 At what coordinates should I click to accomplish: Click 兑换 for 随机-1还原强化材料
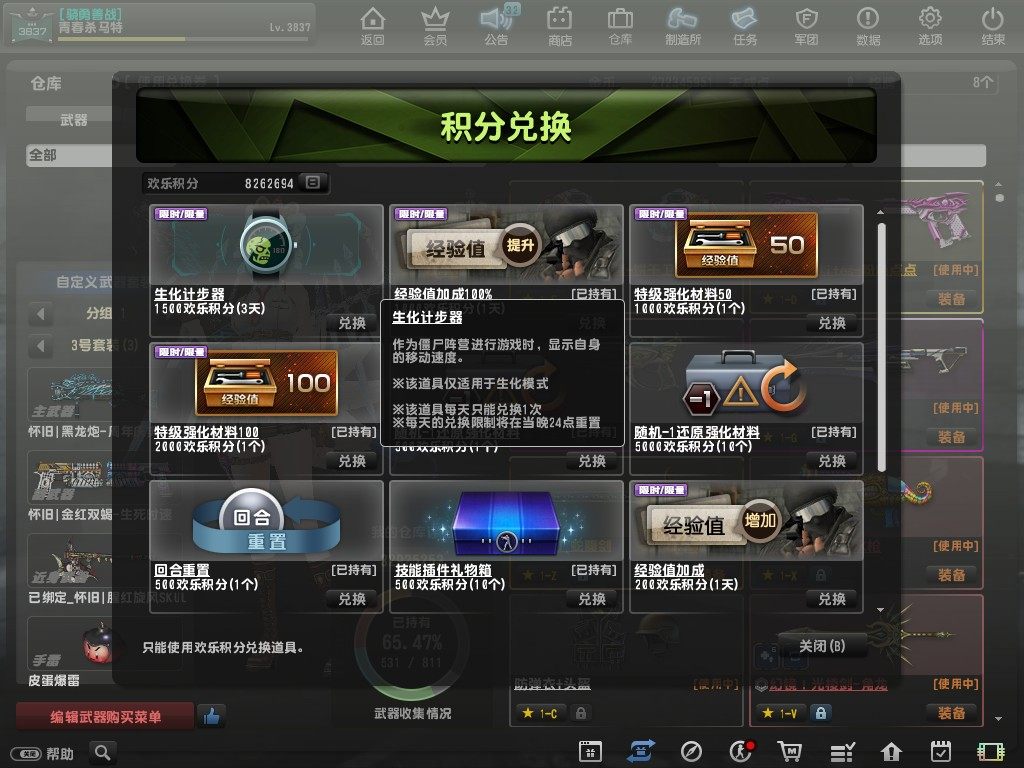tap(832, 461)
